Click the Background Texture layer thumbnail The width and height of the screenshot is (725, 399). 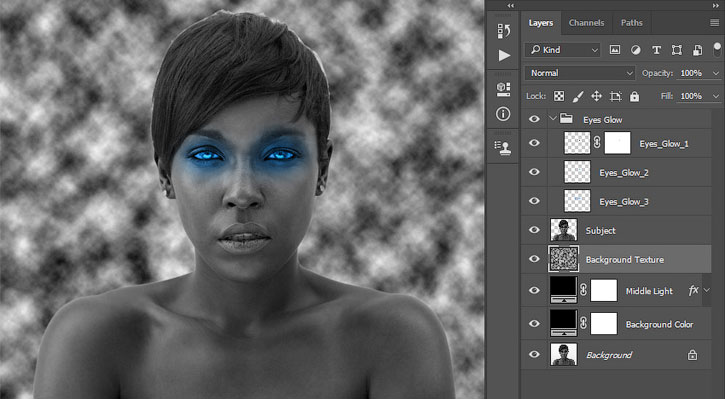(x=563, y=259)
